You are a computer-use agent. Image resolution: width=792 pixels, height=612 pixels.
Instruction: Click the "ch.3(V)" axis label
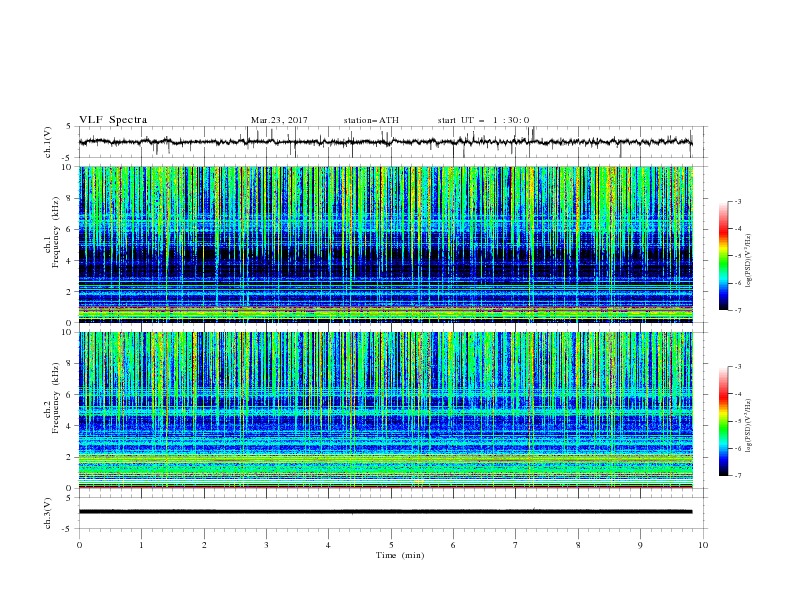click(x=48, y=513)
